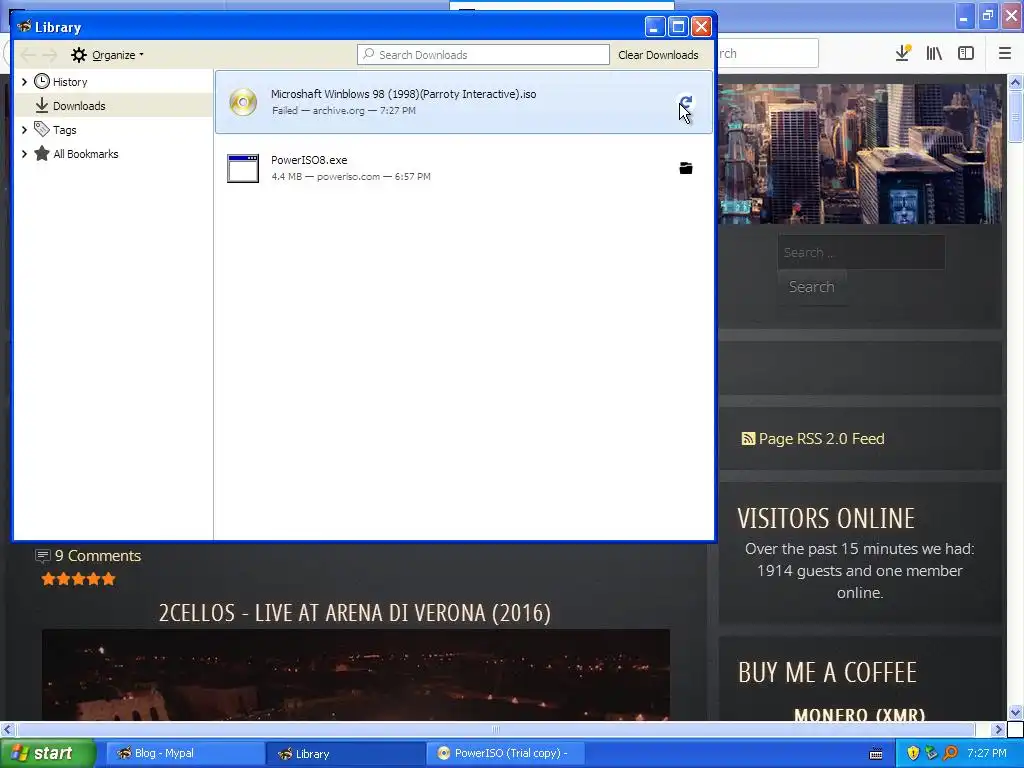Click the 2CELLOS concert video thumbnail
The height and width of the screenshot is (768, 1024).
pos(356,675)
